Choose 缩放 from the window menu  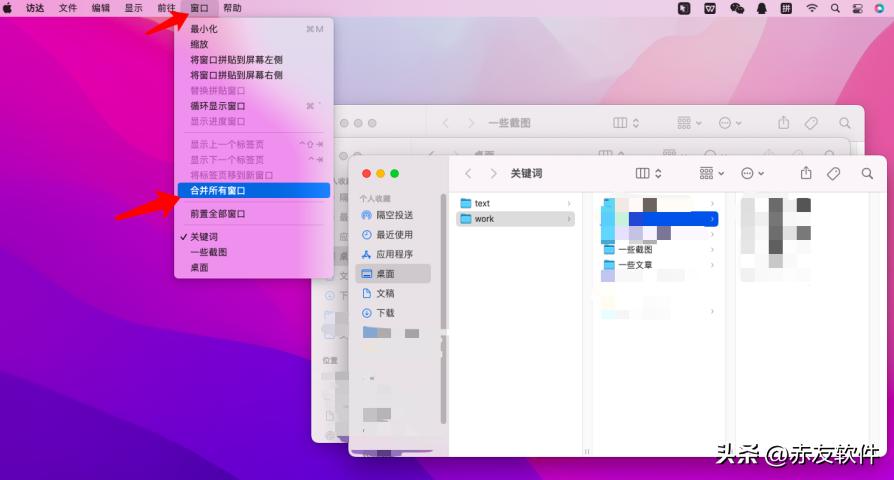254,44
